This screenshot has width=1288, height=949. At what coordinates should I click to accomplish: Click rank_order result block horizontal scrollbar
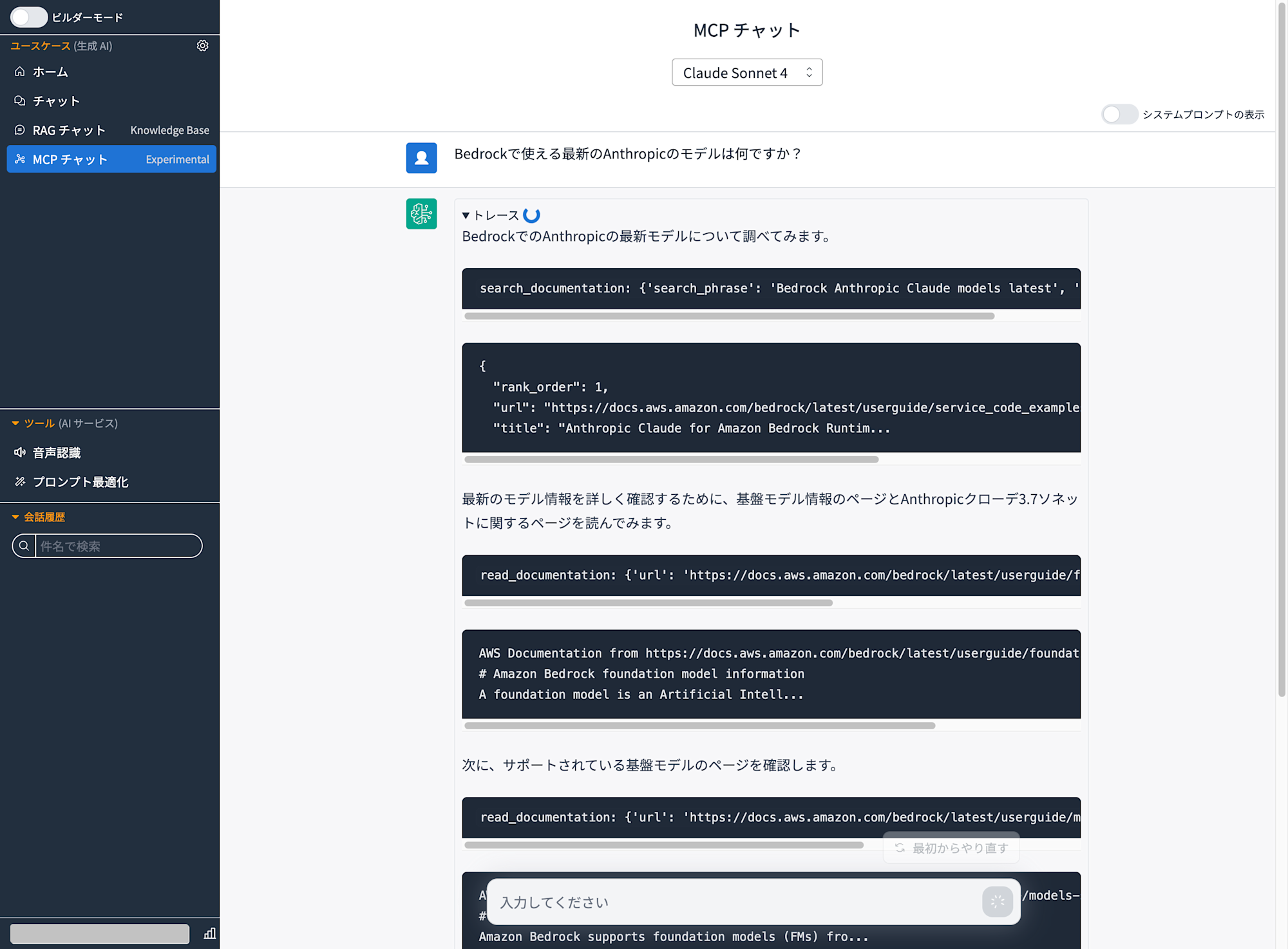671,459
